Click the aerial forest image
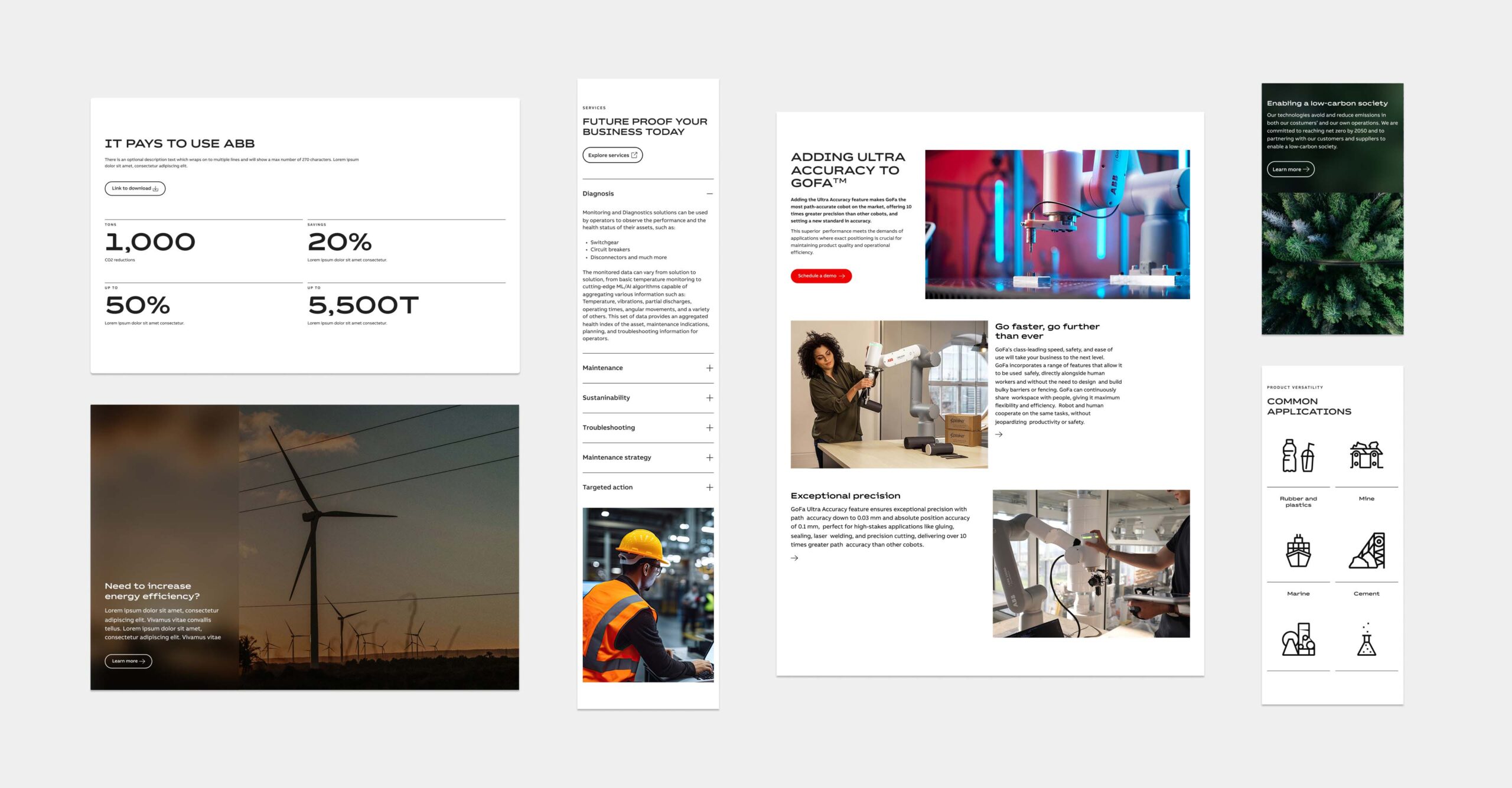The image size is (1512, 788). click(x=1332, y=263)
